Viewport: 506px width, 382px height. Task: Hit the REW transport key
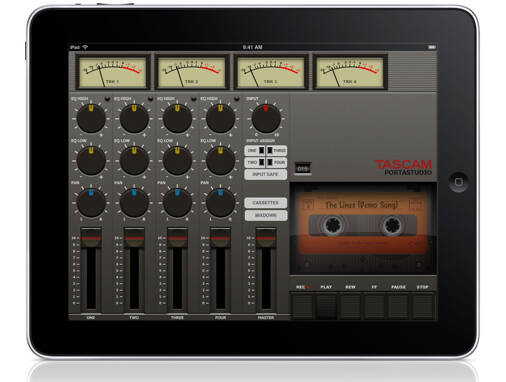350,306
